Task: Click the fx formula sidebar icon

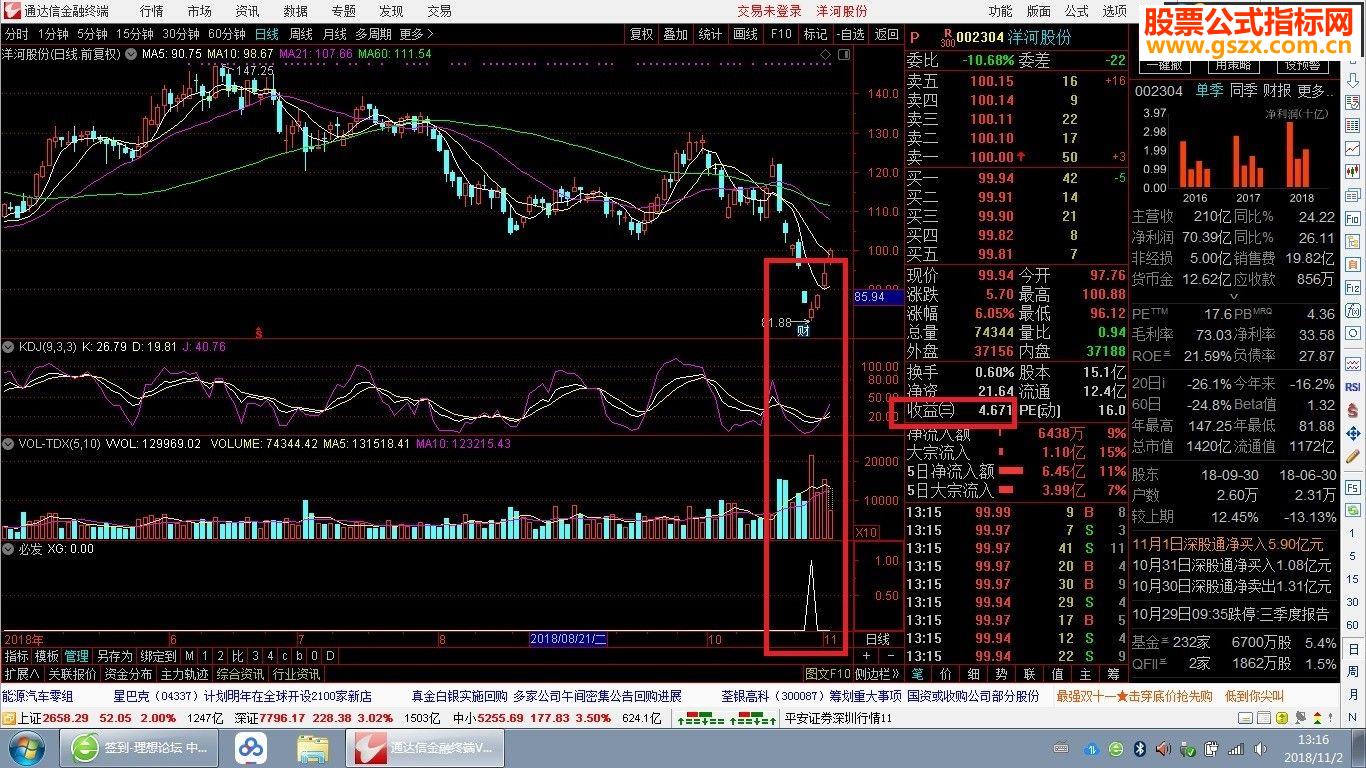Action: (1353, 311)
